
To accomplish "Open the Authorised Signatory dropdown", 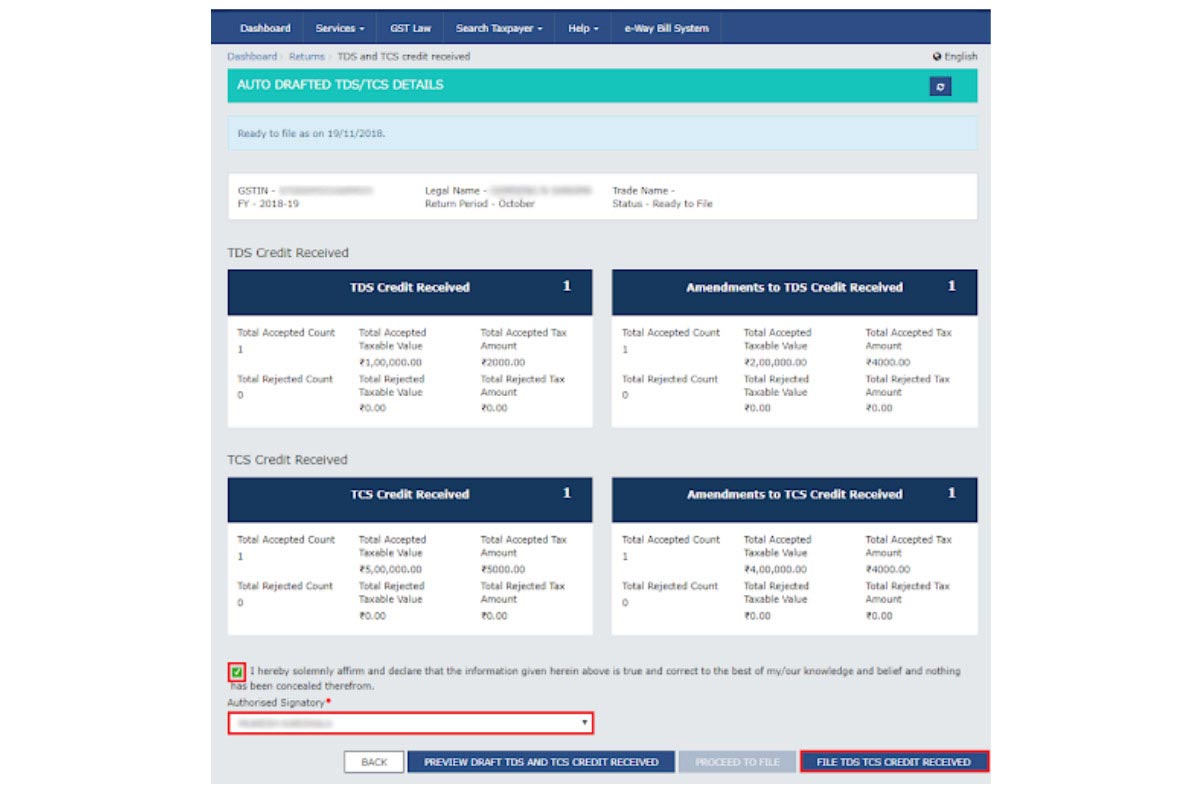I will (410, 722).
